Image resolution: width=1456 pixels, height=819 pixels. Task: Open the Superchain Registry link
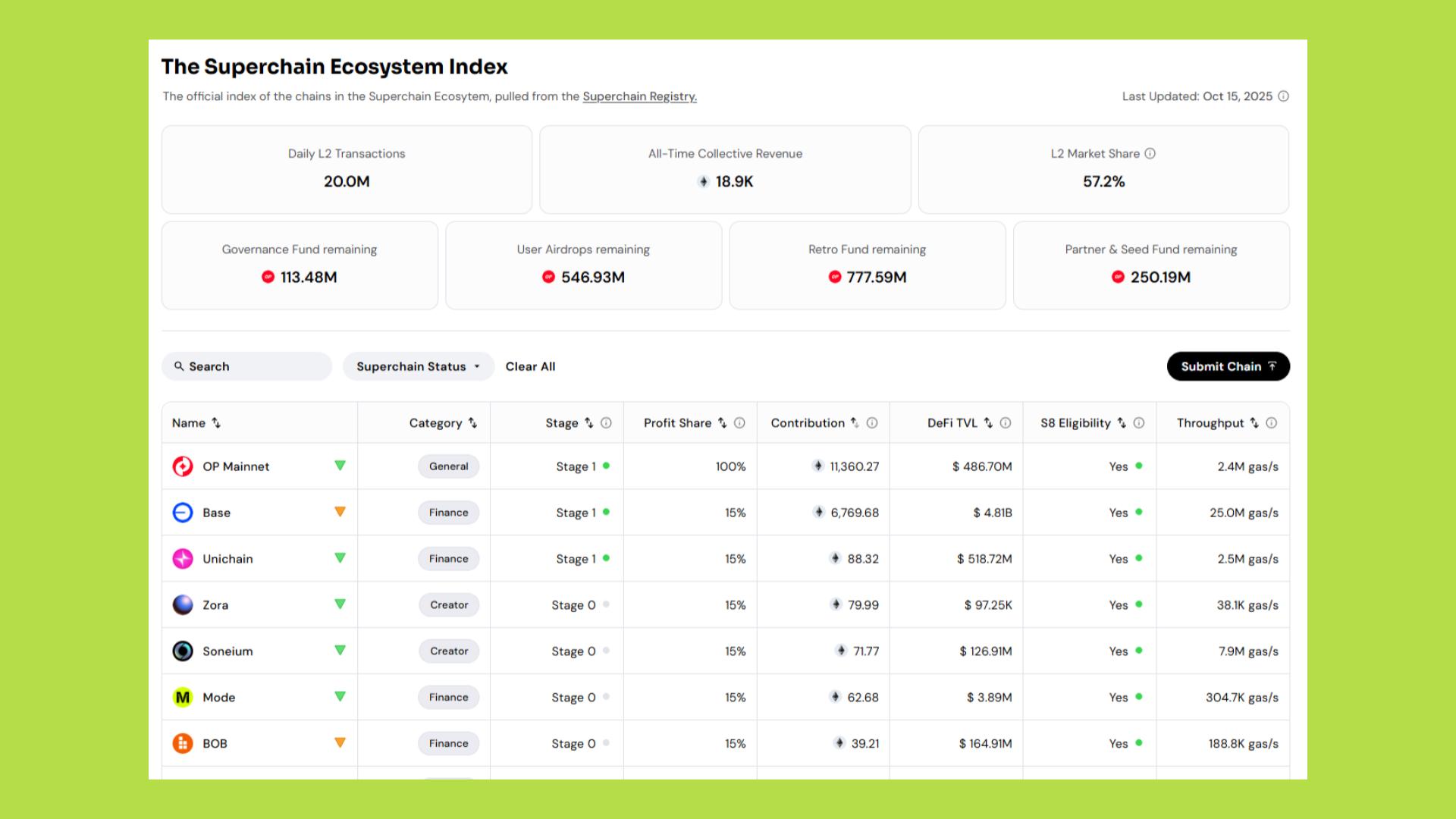coord(639,96)
